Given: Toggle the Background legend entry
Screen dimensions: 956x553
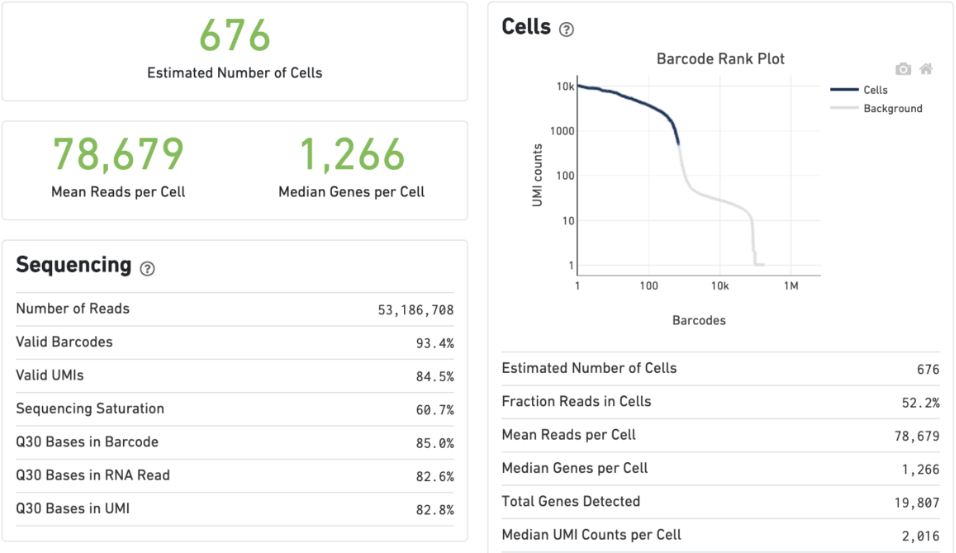Looking at the screenshot, I should 876,109.
